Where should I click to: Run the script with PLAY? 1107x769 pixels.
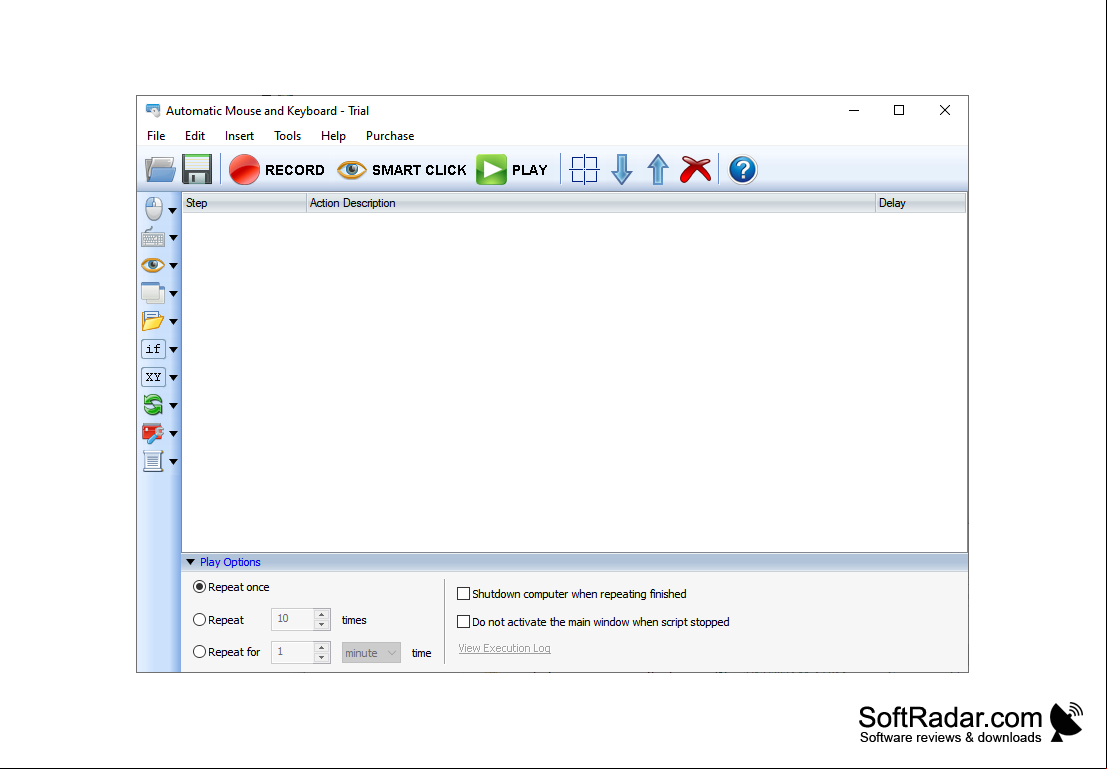click(512, 170)
